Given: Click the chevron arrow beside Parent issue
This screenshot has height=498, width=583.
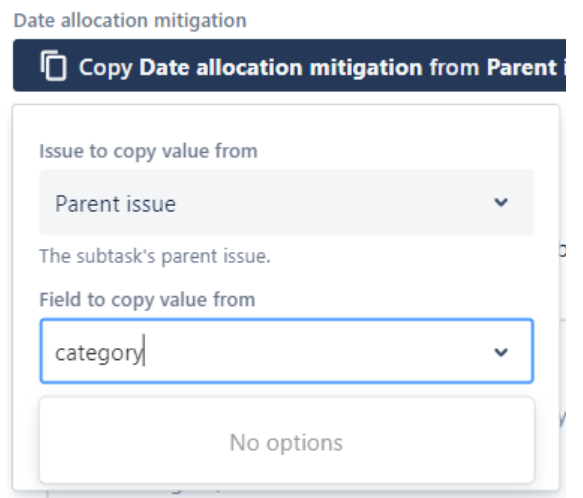Looking at the screenshot, I should 501,202.
